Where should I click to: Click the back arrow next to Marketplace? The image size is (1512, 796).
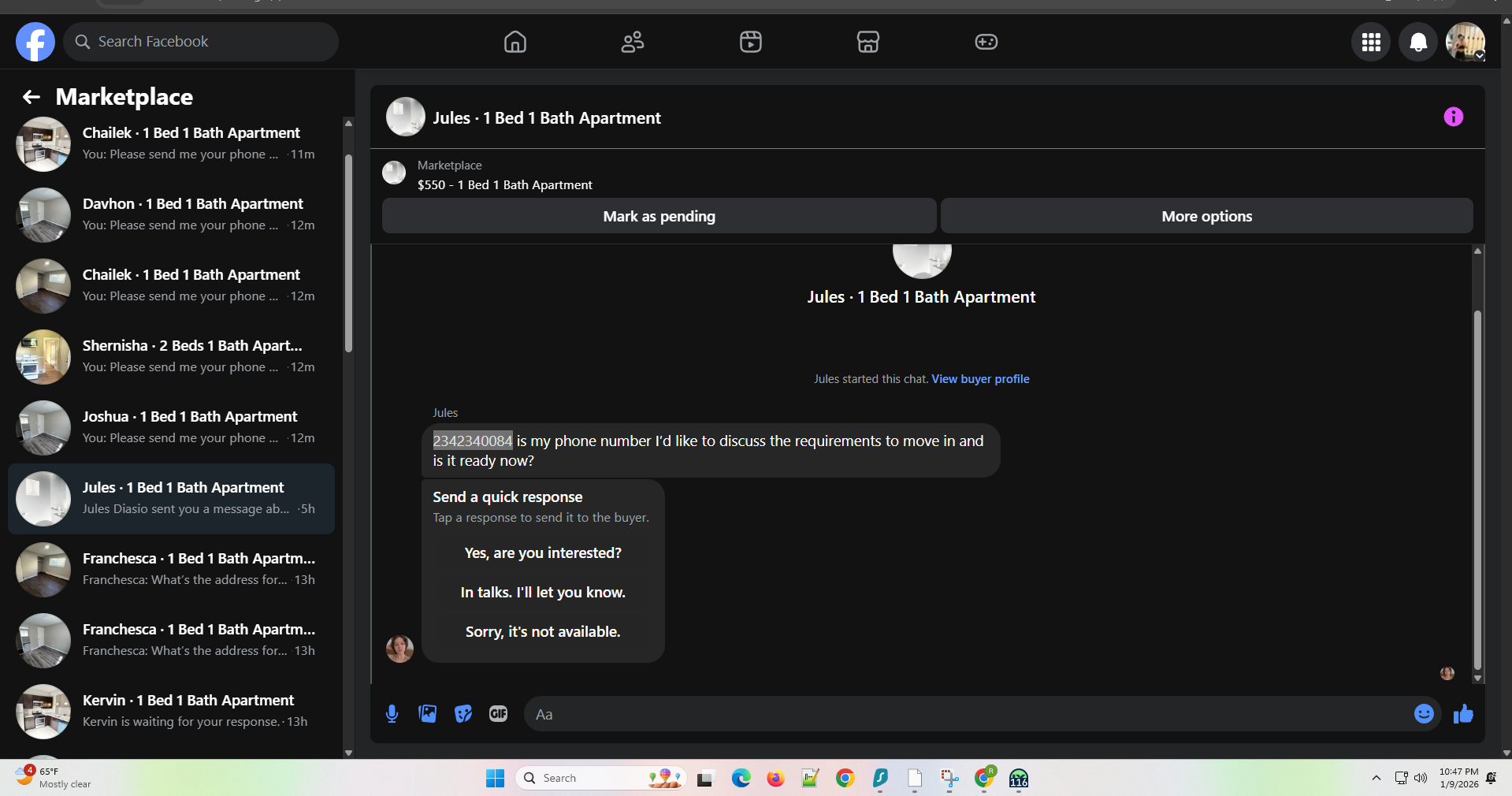click(32, 97)
